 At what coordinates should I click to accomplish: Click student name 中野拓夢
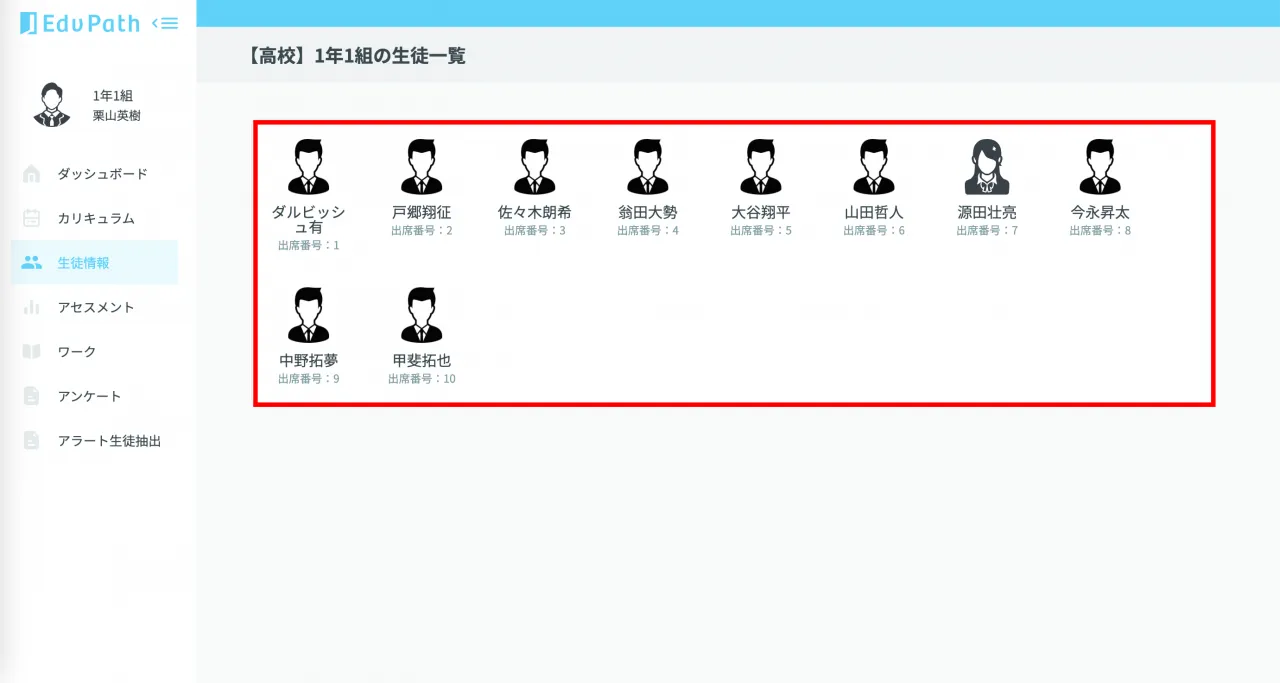pyautogui.click(x=309, y=361)
